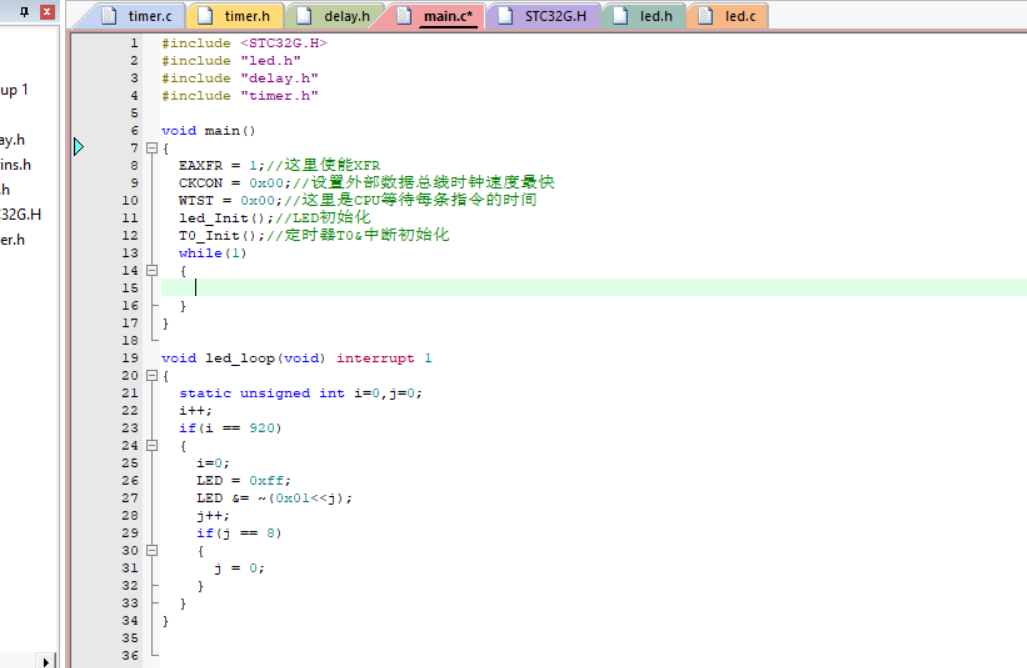Place cursor in highlighted empty line 15
The image size is (1027, 668).
point(593,288)
